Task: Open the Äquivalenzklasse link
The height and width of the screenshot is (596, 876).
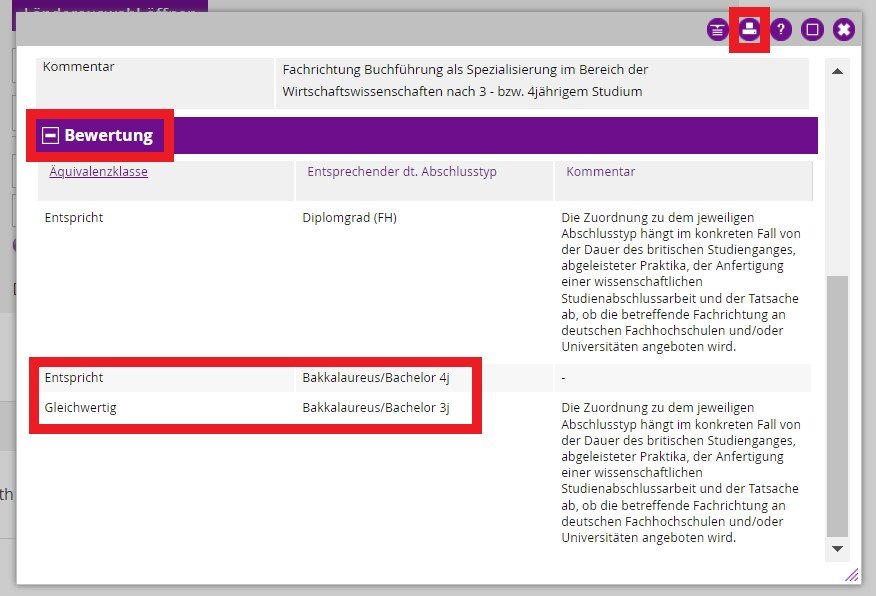Action: pos(98,171)
